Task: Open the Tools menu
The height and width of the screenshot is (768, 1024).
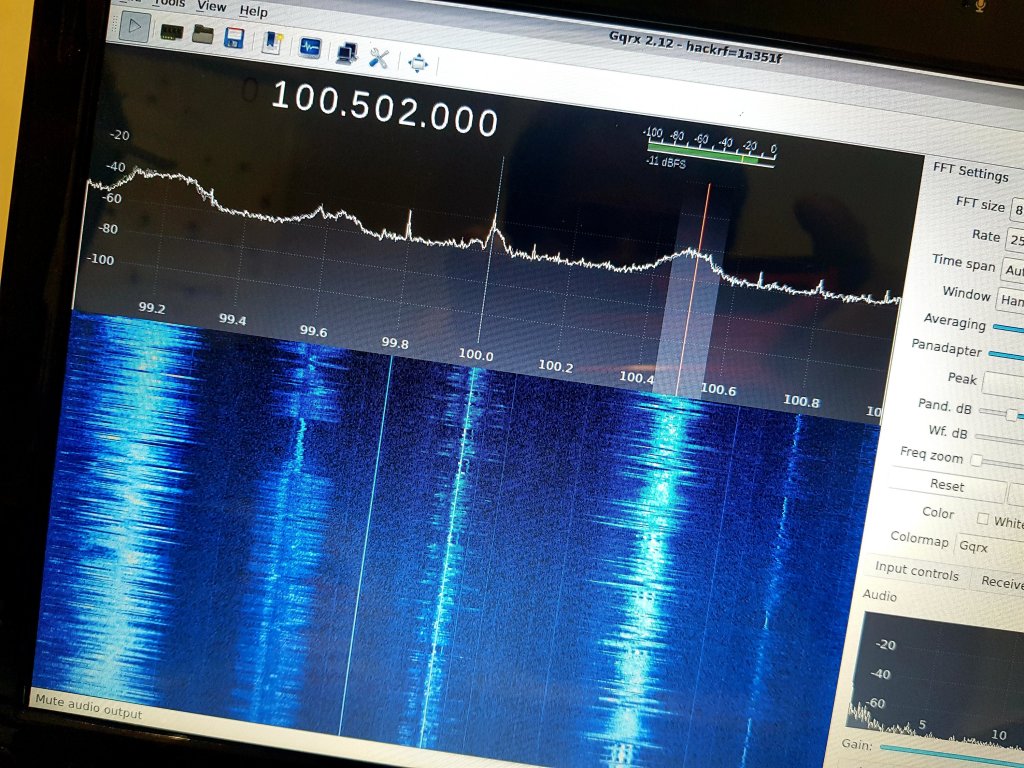Action: pyautogui.click(x=169, y=3)
